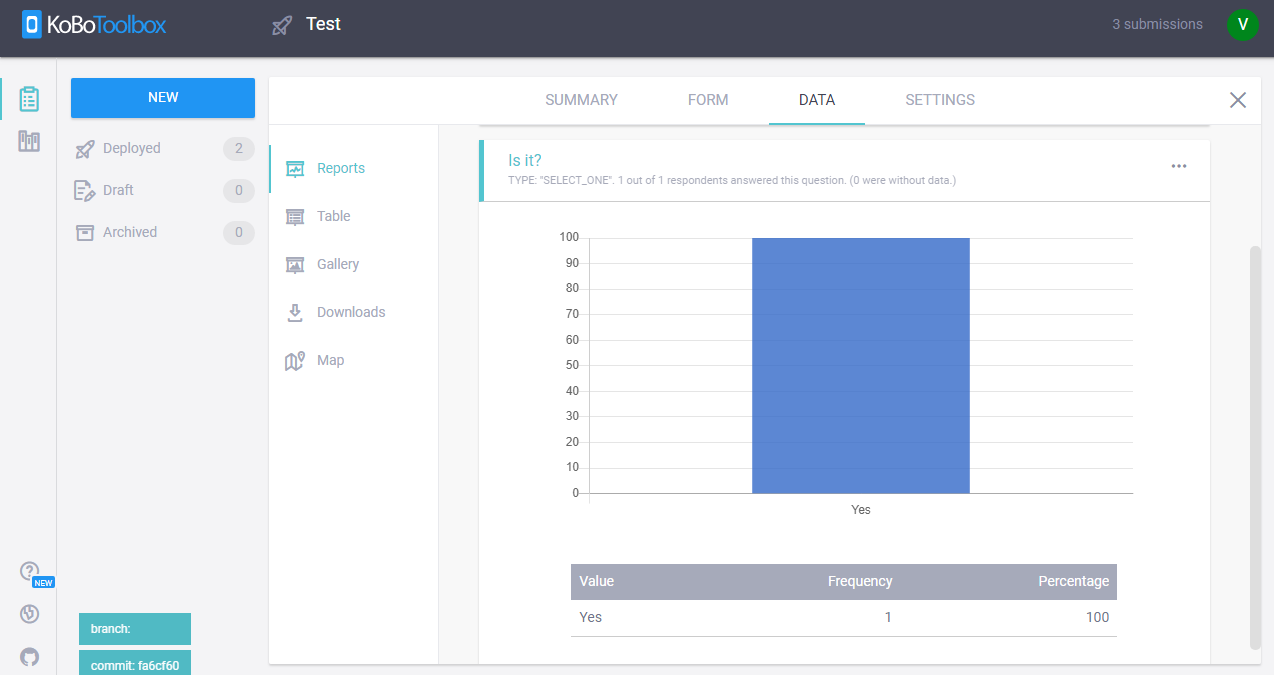Click the vertical scrollbar of report
This screenshot has height=675, width=1274.
[x=1256, y=450]
